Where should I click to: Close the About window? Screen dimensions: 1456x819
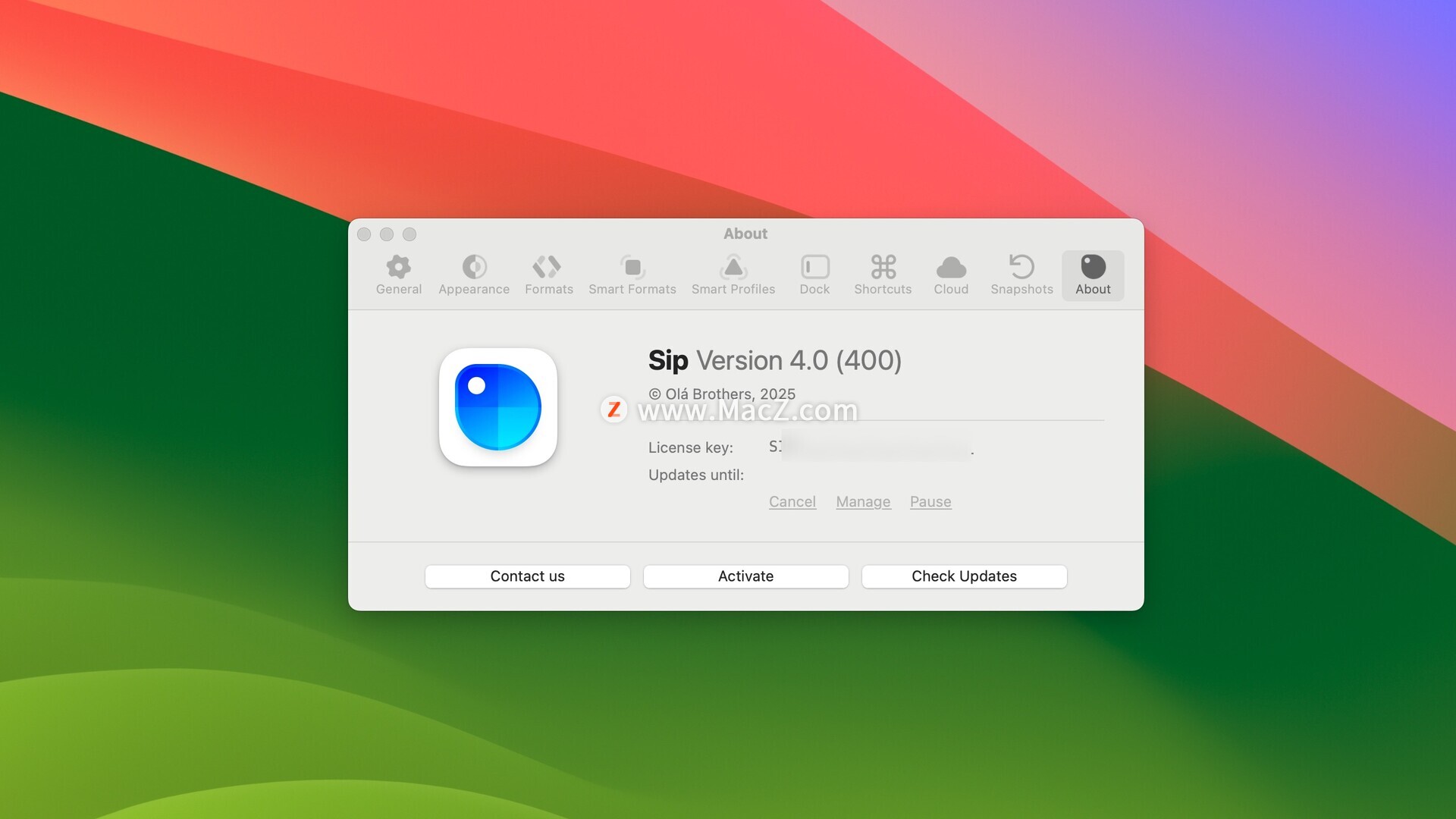tap(364, 234)
